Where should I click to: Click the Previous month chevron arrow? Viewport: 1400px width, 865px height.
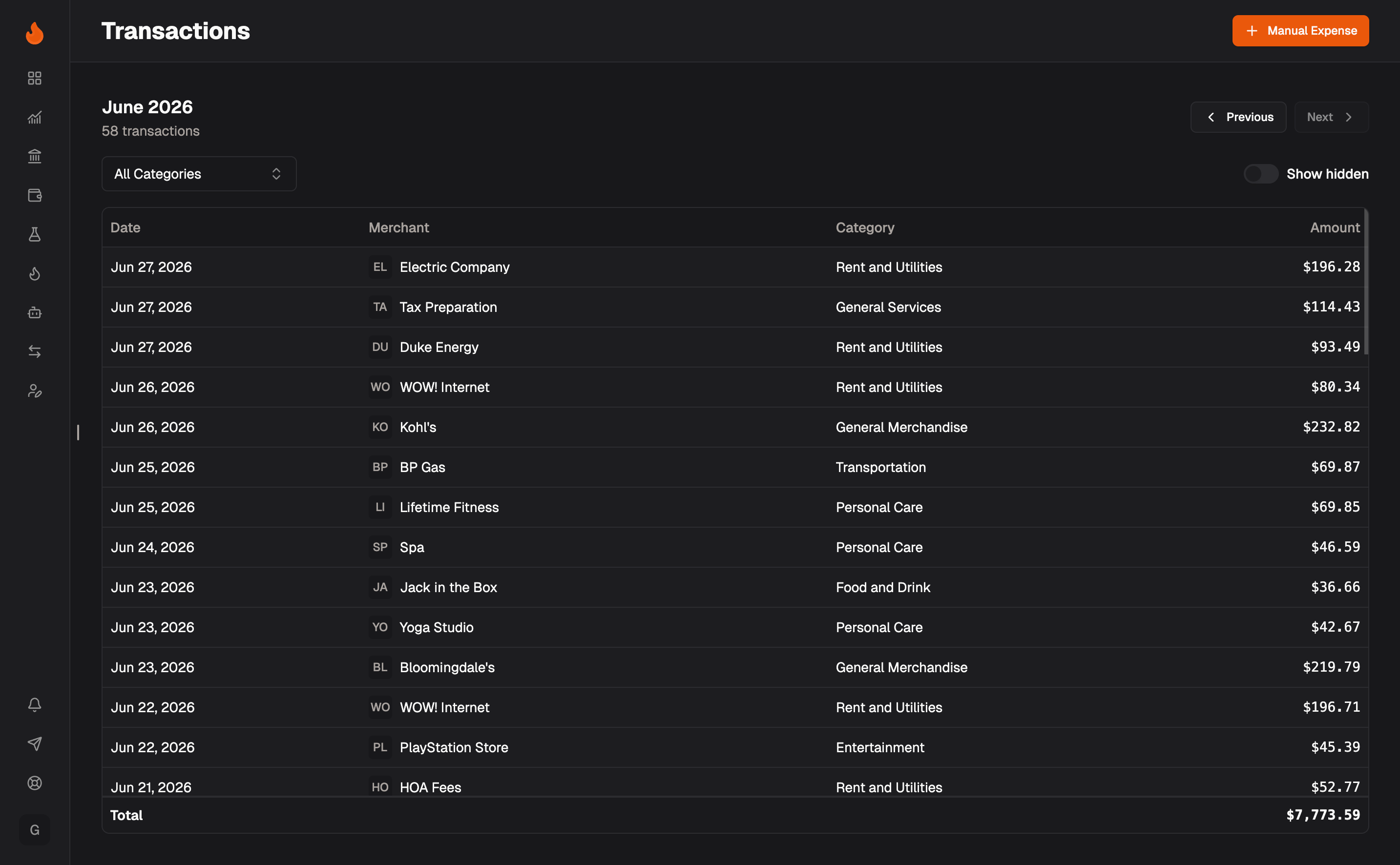1211,117
